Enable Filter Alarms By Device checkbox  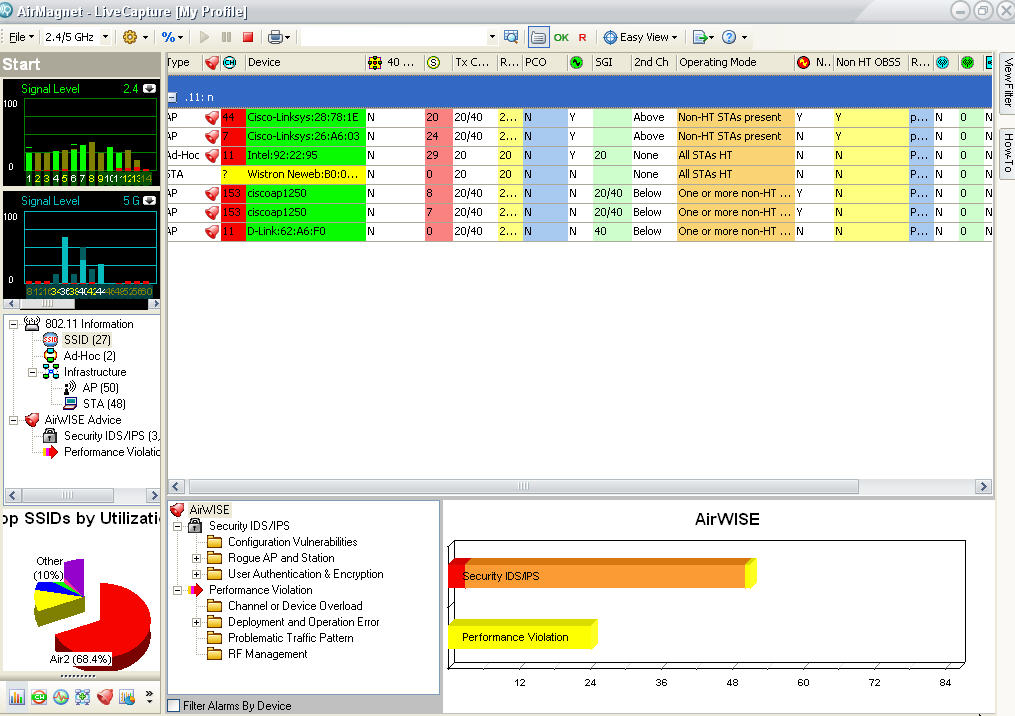[173, 706]
